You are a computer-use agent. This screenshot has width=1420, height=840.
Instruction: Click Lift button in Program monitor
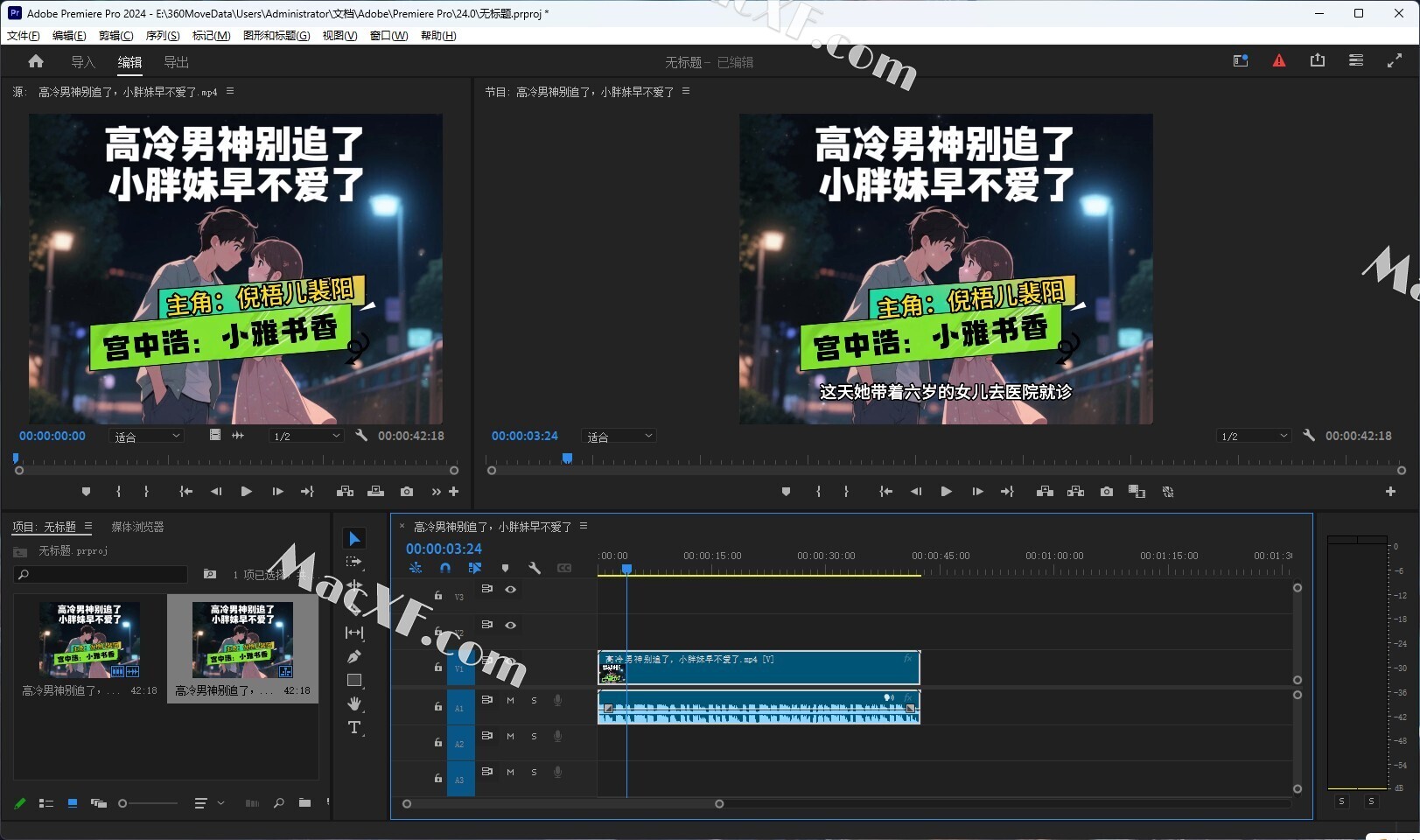coord(1045,492)
